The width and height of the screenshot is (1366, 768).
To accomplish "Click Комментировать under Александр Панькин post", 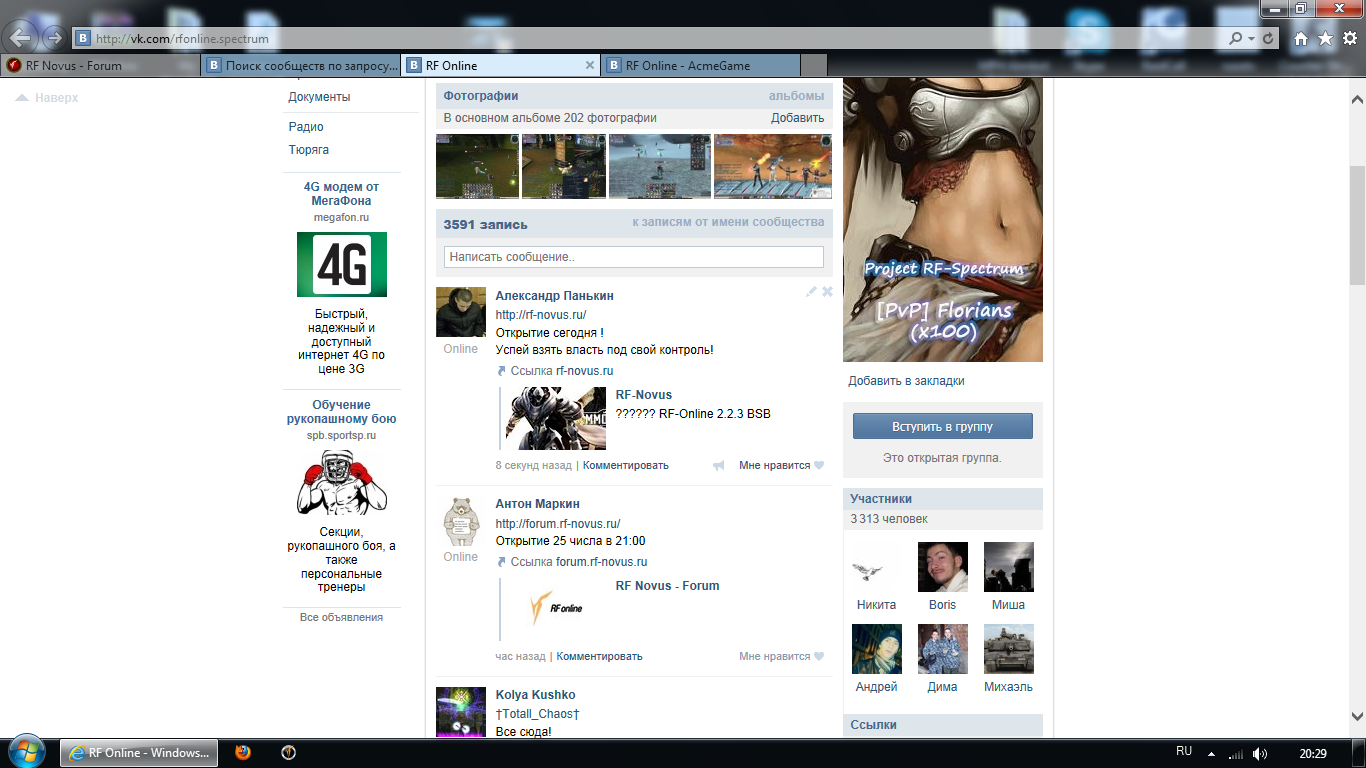I will click(x=626, y=465).
